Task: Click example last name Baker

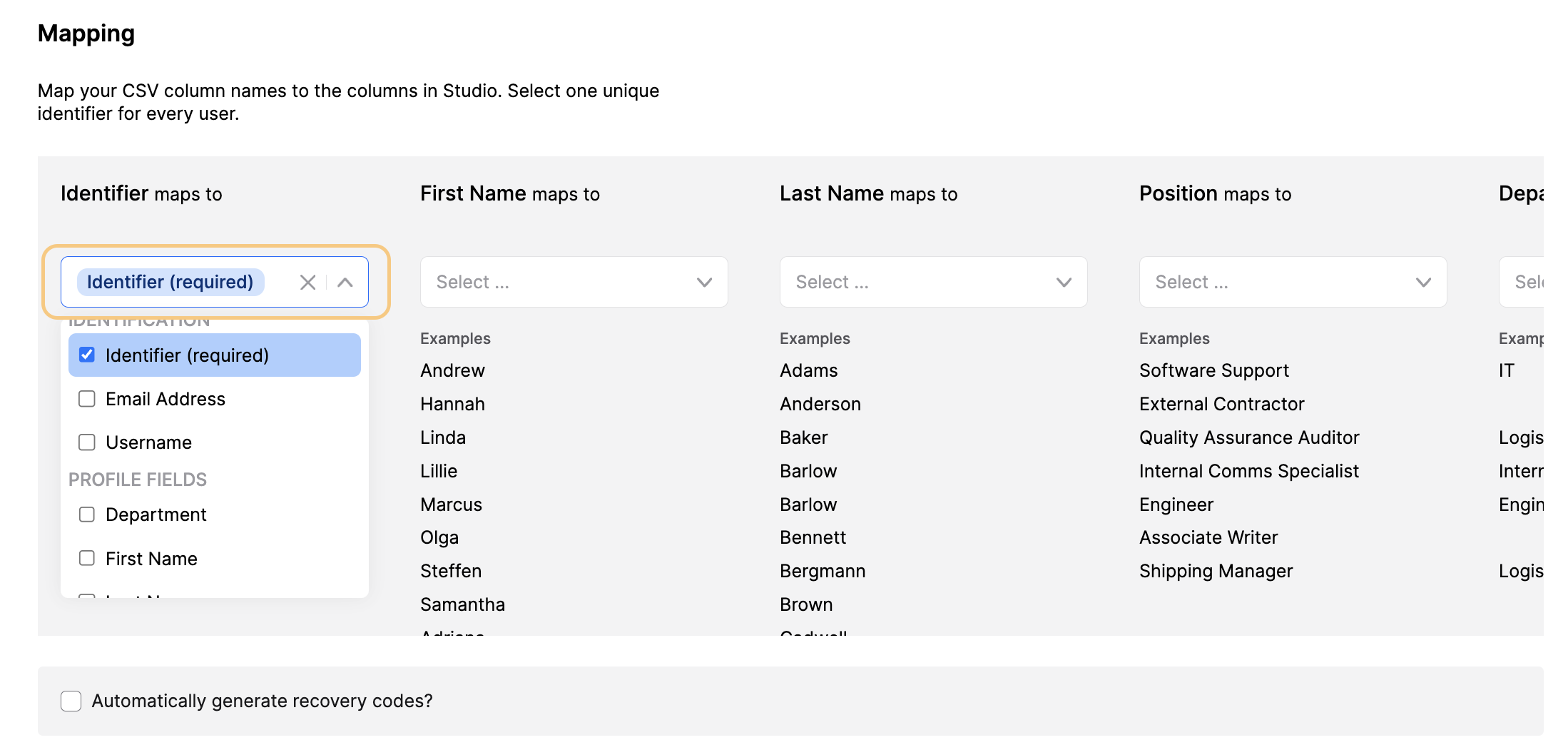Action: coord(804,437)
